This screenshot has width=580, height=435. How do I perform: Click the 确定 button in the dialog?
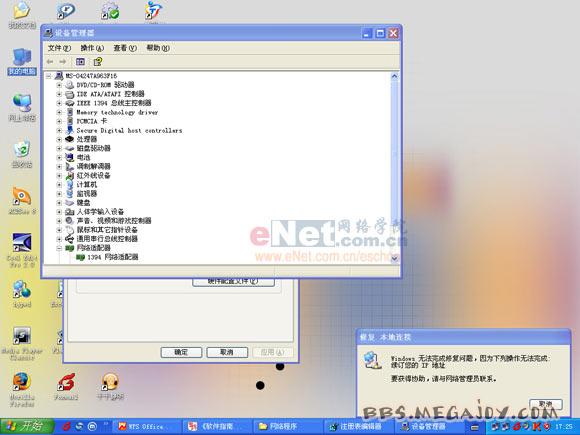181,352
